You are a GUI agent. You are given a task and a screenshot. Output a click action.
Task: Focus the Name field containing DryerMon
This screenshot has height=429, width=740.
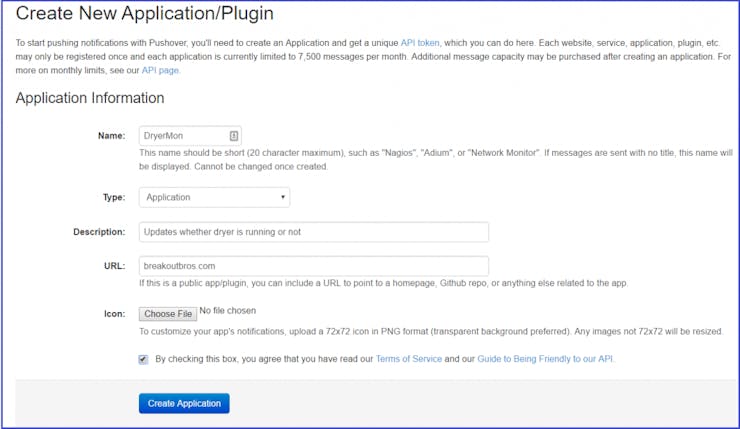click(x=190, y=136)
